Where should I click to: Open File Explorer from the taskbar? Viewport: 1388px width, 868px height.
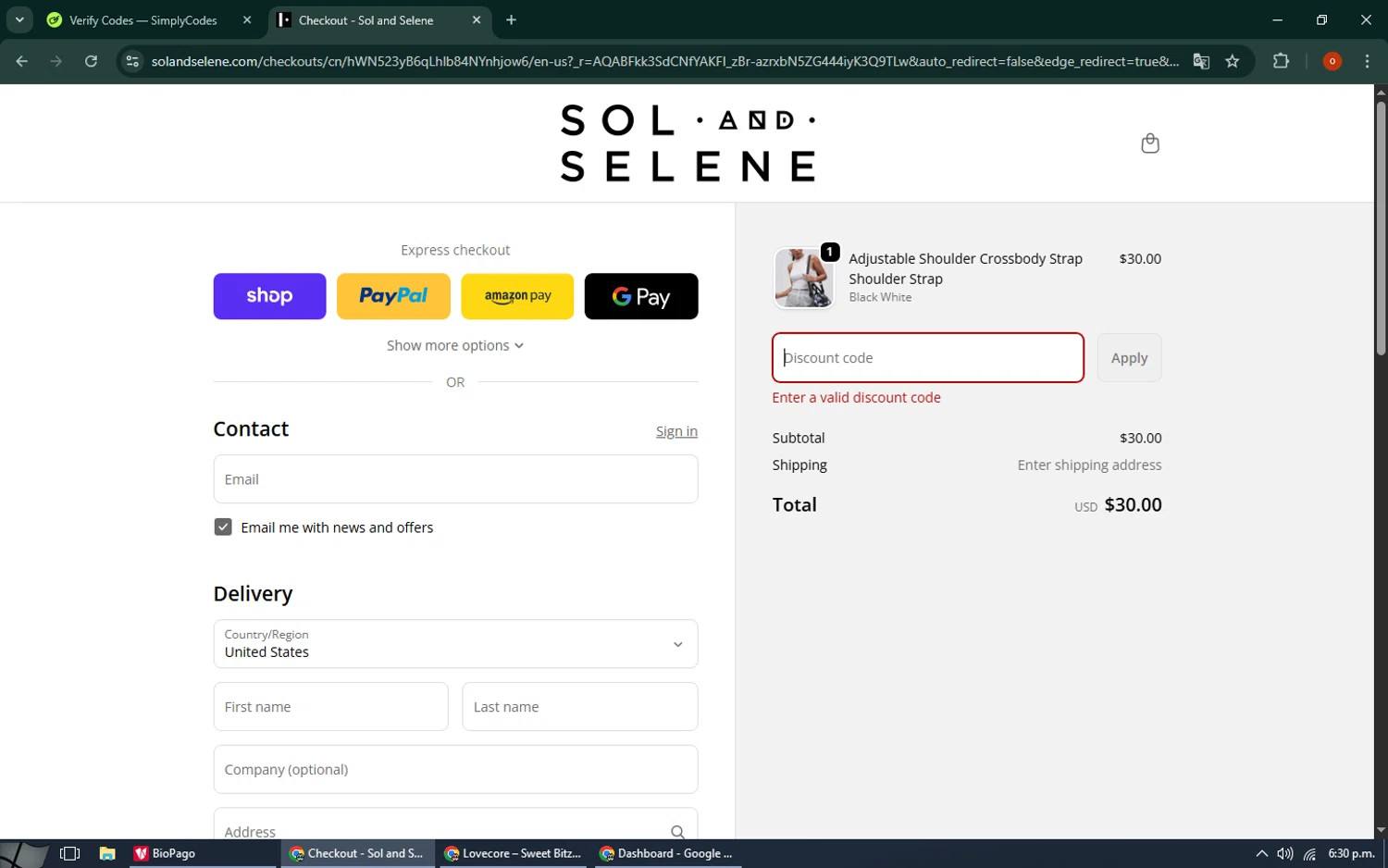tap(107, 853)
